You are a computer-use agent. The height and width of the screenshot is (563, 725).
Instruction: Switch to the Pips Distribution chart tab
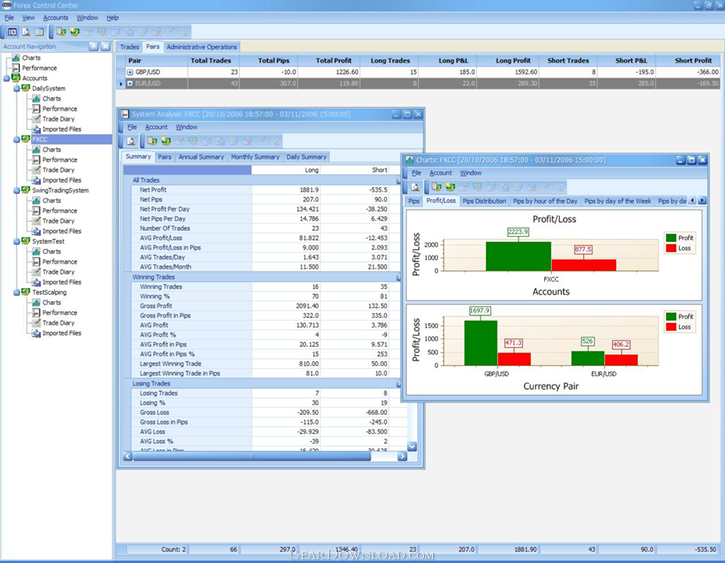(x=484, y=201)
